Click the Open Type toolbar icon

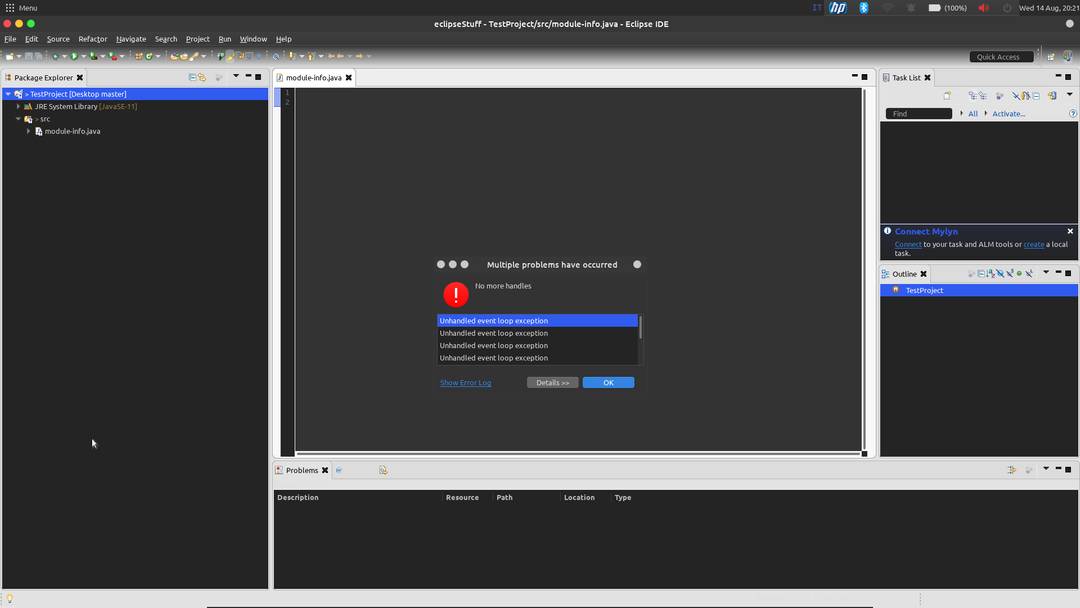pos(174,56)
